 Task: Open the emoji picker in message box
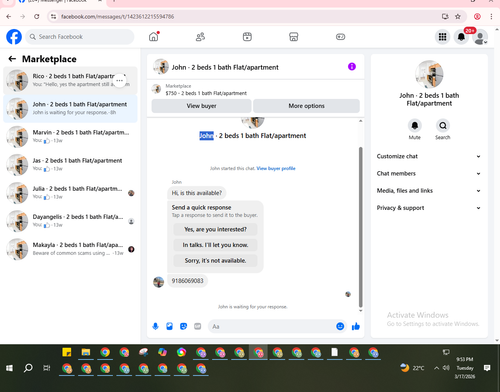[x=340, y=326]
